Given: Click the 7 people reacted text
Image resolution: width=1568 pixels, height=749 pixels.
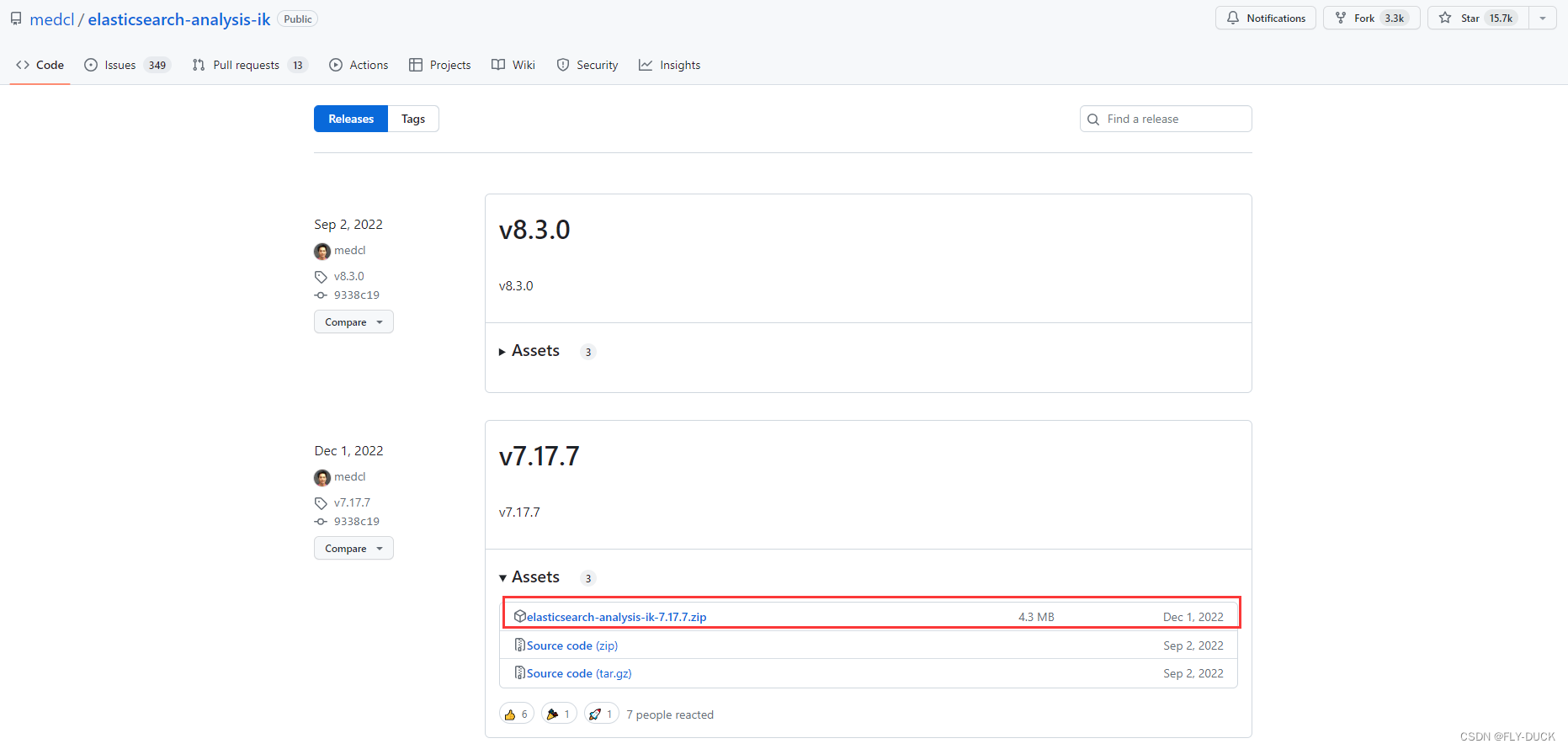Looking at the screenshot, I should pyautogui.click(x=670, y=714).
